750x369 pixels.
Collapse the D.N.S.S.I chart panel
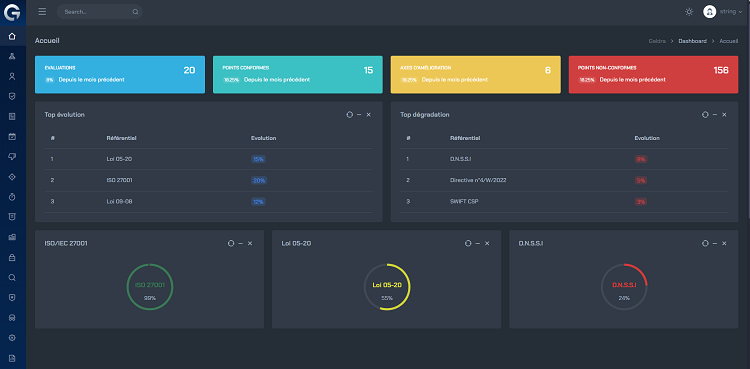(x=715, y=244)
